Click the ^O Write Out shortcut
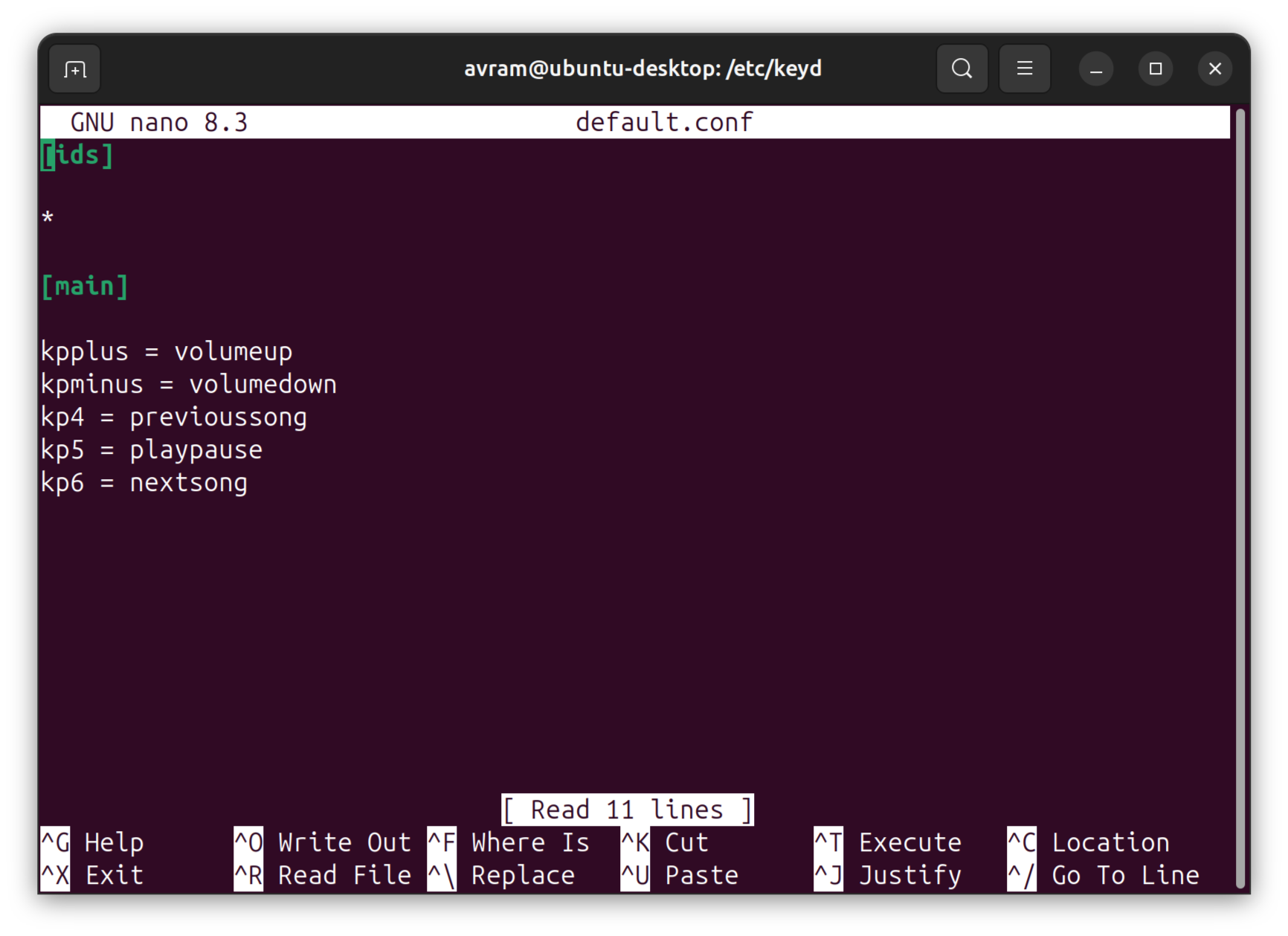The height and width of the screenshot is (936, 1288). click(322, 842)
